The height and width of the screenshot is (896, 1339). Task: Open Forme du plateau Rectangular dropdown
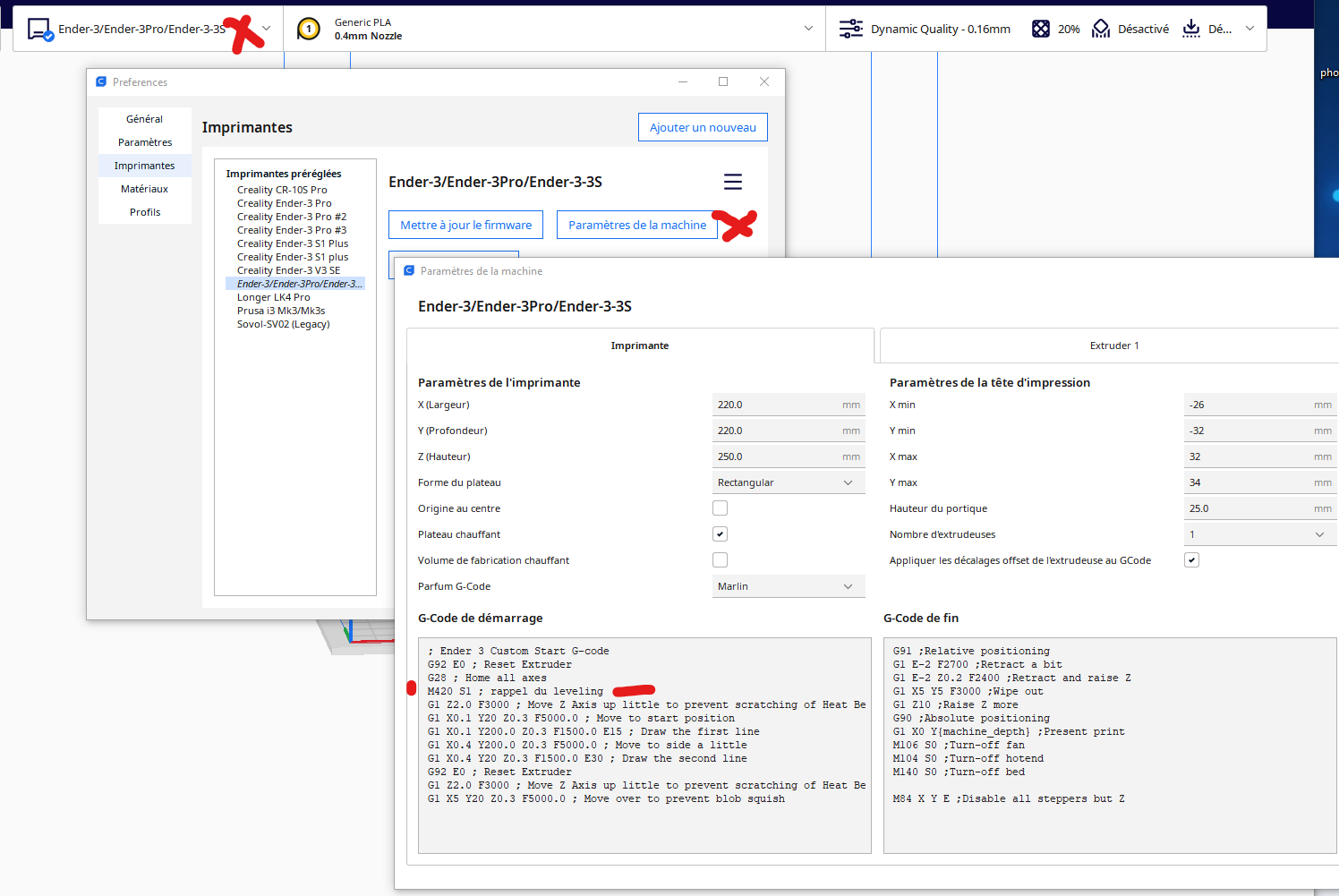789,482
